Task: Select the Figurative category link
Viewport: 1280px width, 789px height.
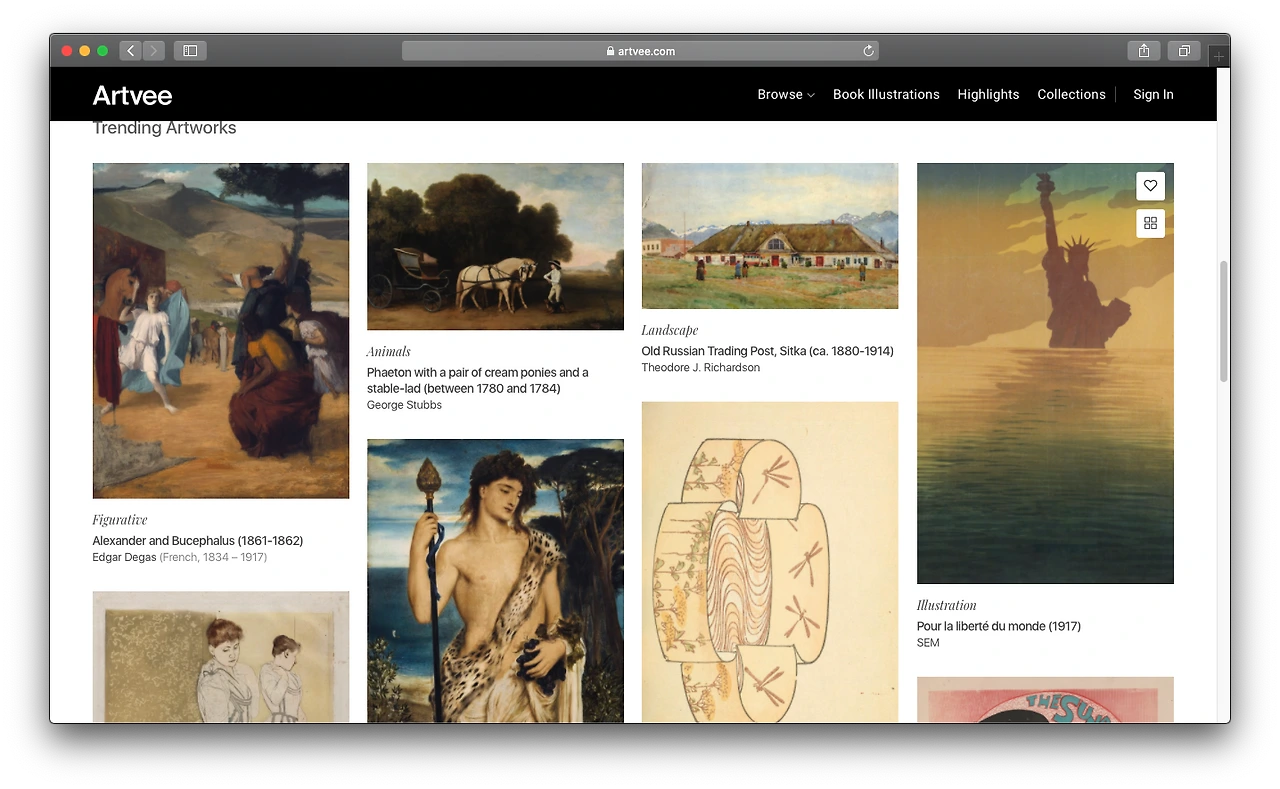Action: tap(120, 520)
